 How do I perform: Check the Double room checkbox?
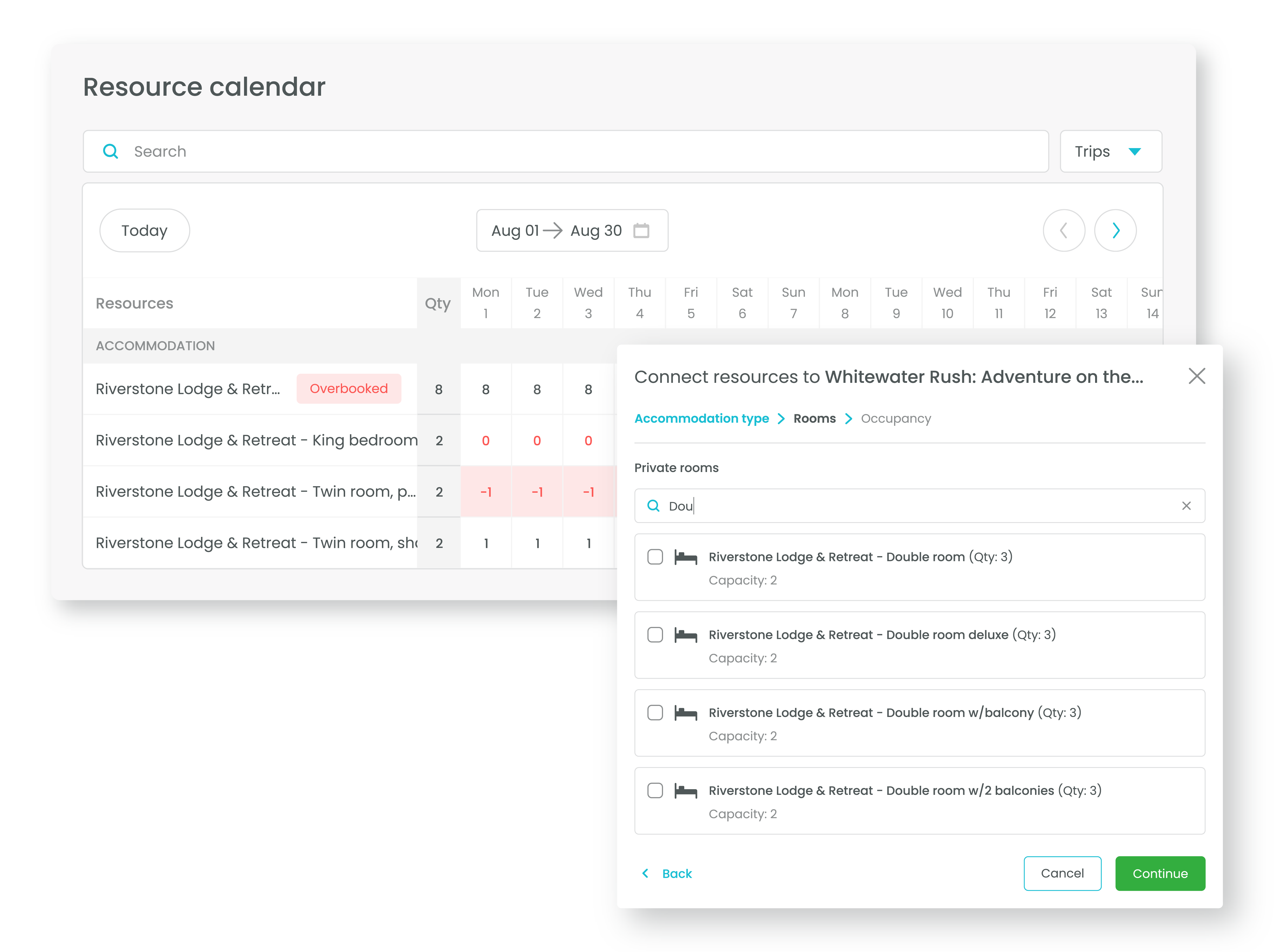(x=655, y=557)
